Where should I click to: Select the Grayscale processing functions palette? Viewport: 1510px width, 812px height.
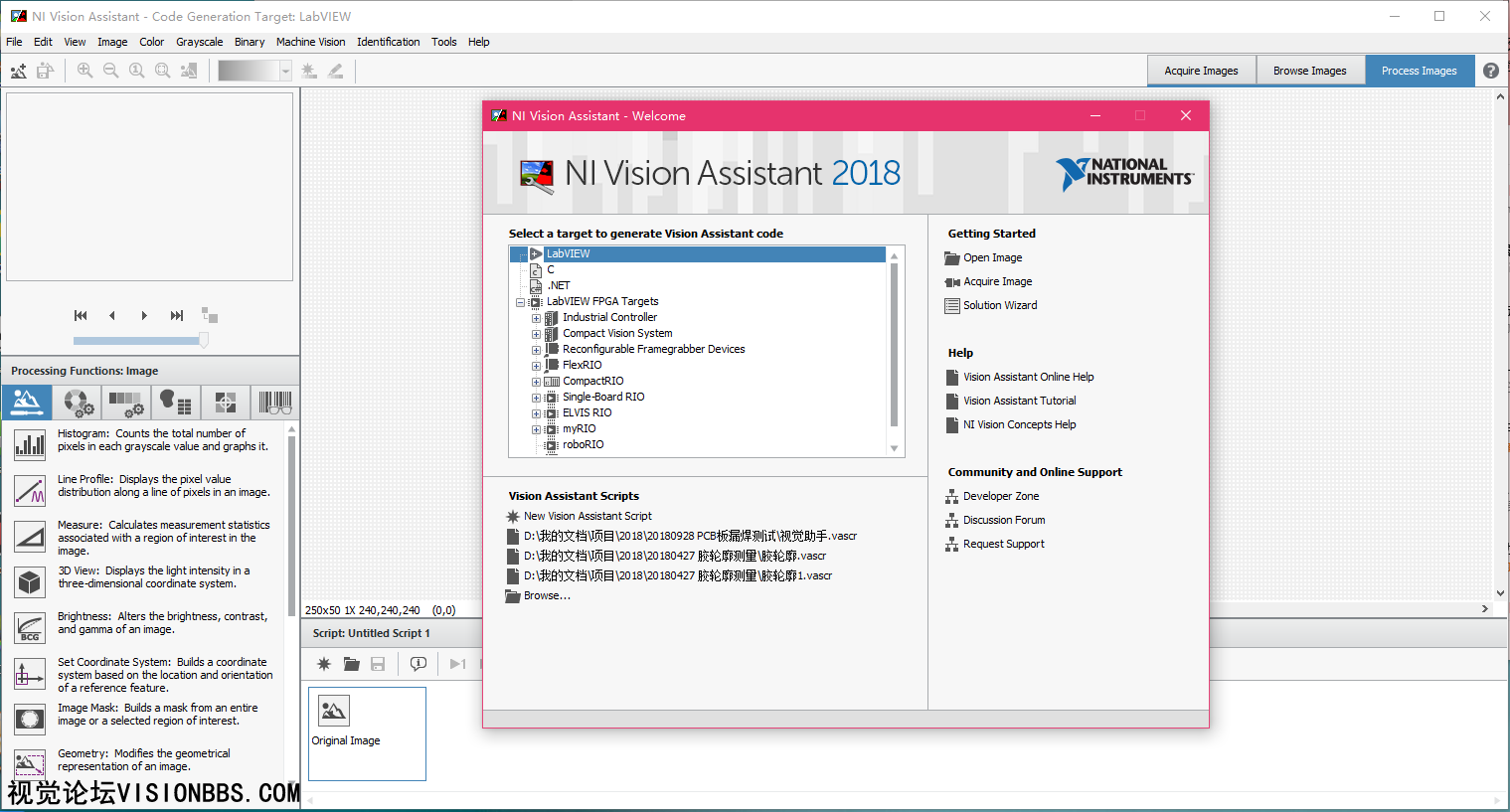coord(126,403)
